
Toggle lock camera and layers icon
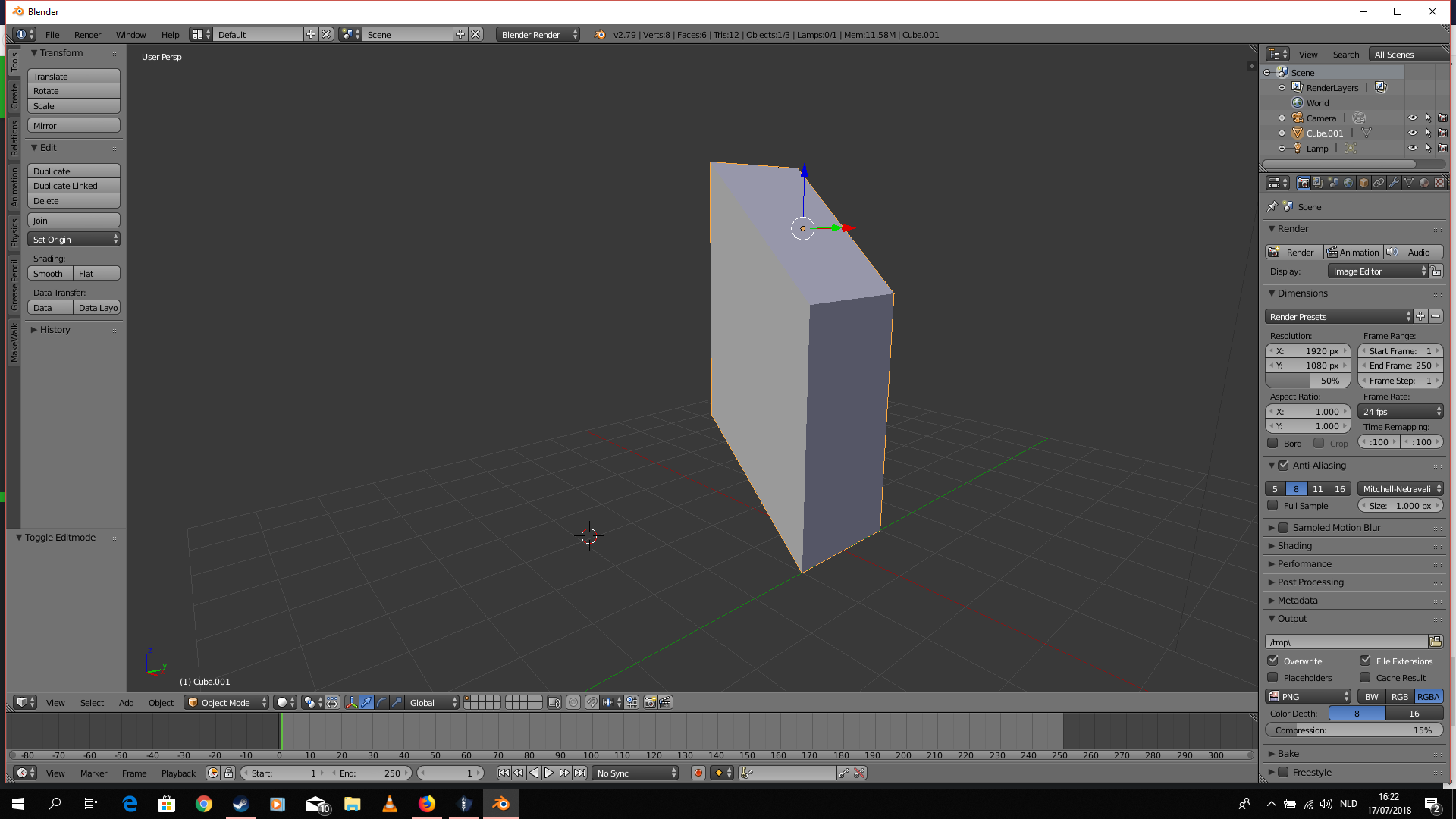coord(554,702)
